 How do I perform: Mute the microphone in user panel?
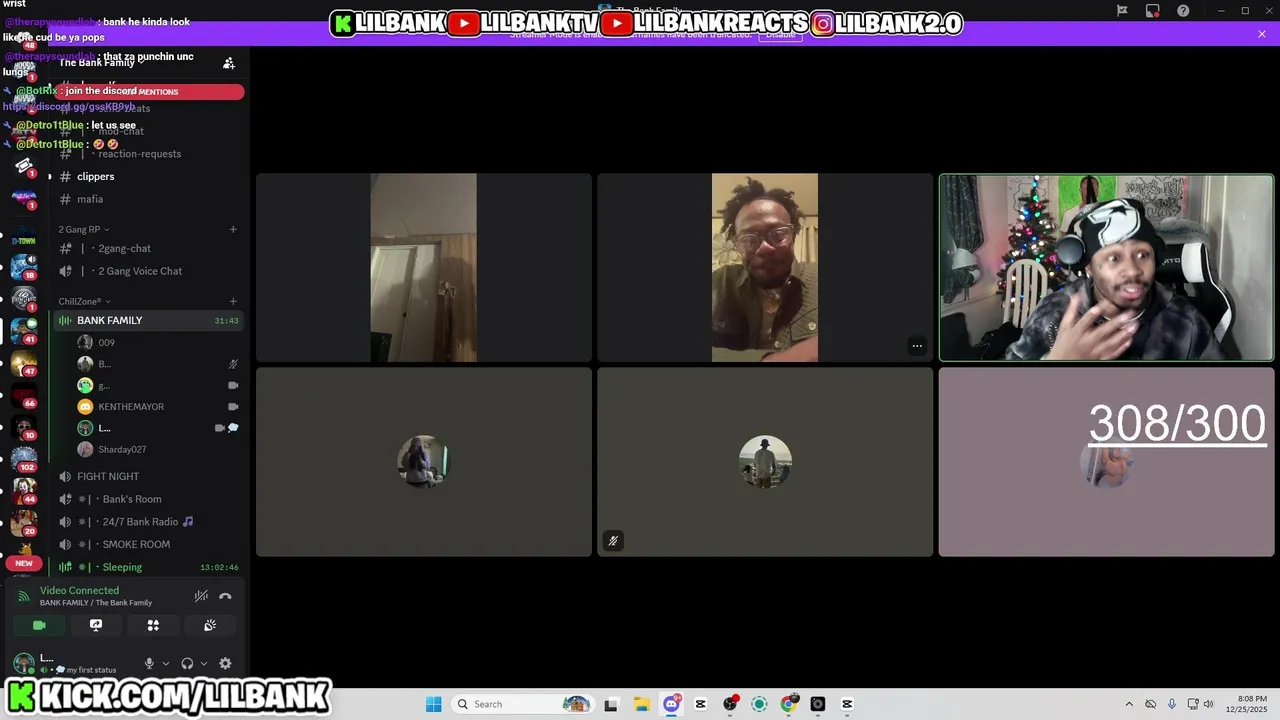tap(149, 663)
